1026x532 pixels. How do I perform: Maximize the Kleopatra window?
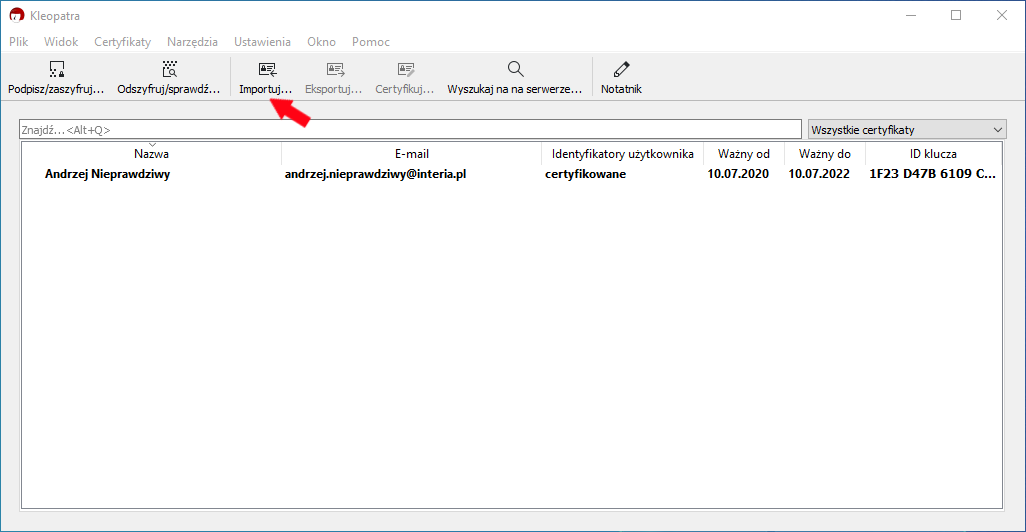[956, 15]
